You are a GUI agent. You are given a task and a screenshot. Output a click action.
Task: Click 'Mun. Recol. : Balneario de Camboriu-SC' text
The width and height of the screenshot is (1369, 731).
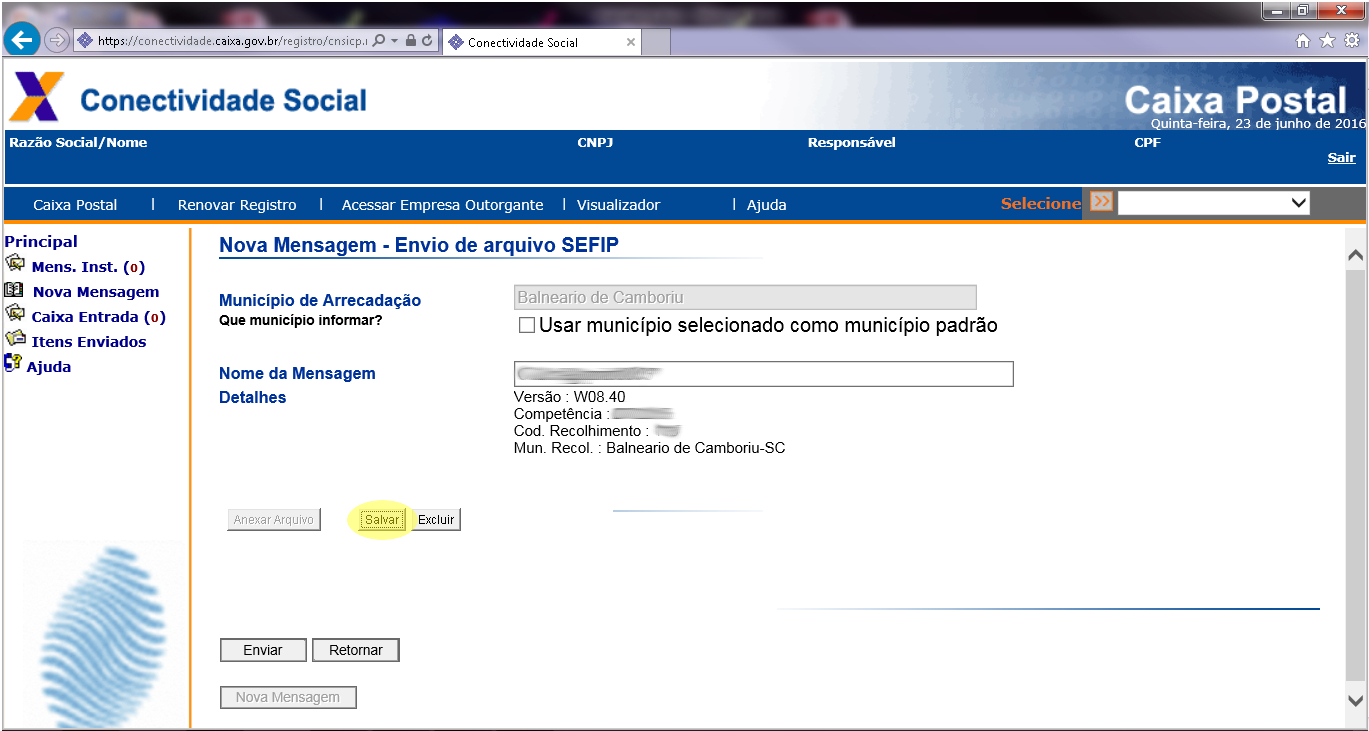tap(649, 448)
